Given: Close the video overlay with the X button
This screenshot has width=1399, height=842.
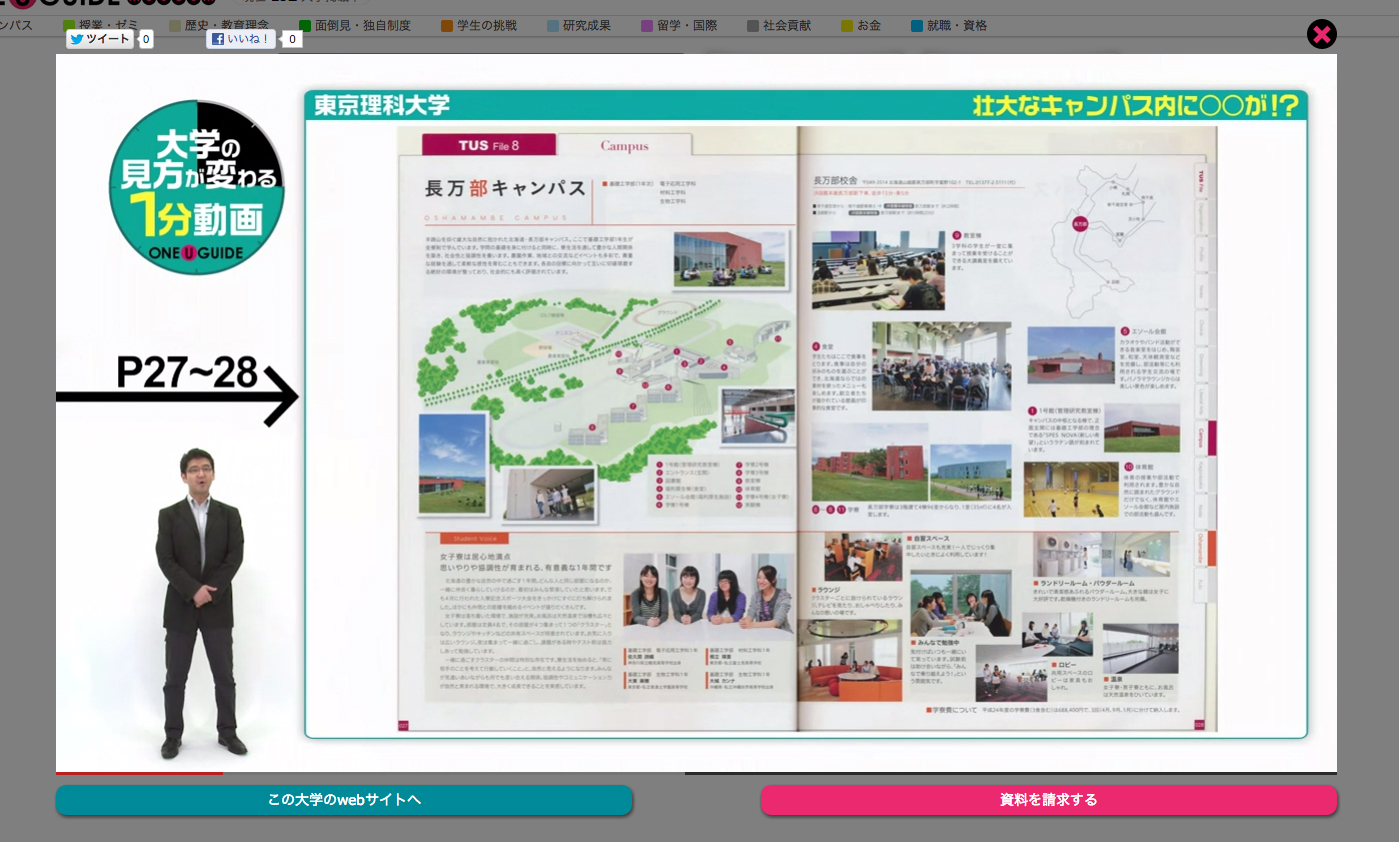Looking at the screenshot, I should click(1321, 34).
